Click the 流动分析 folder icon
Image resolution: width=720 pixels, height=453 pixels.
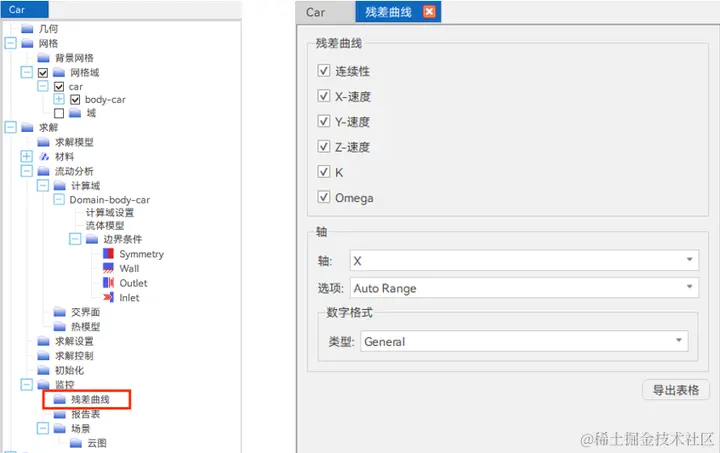(44, 171)
